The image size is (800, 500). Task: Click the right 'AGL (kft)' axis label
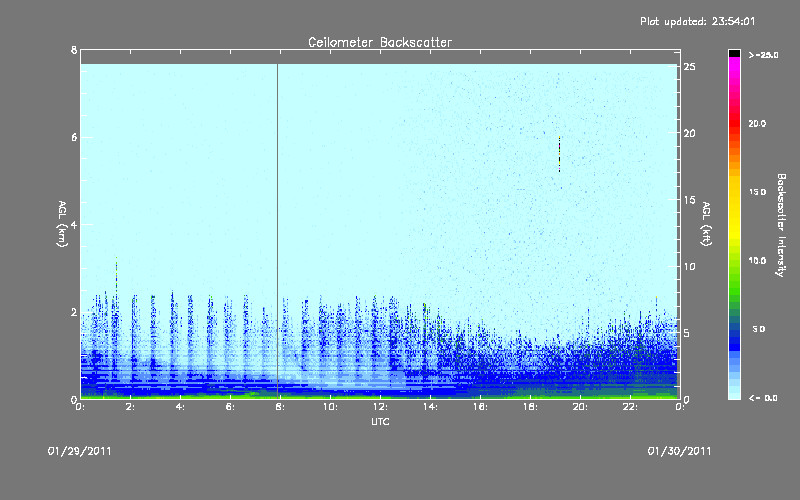(707, 224)
